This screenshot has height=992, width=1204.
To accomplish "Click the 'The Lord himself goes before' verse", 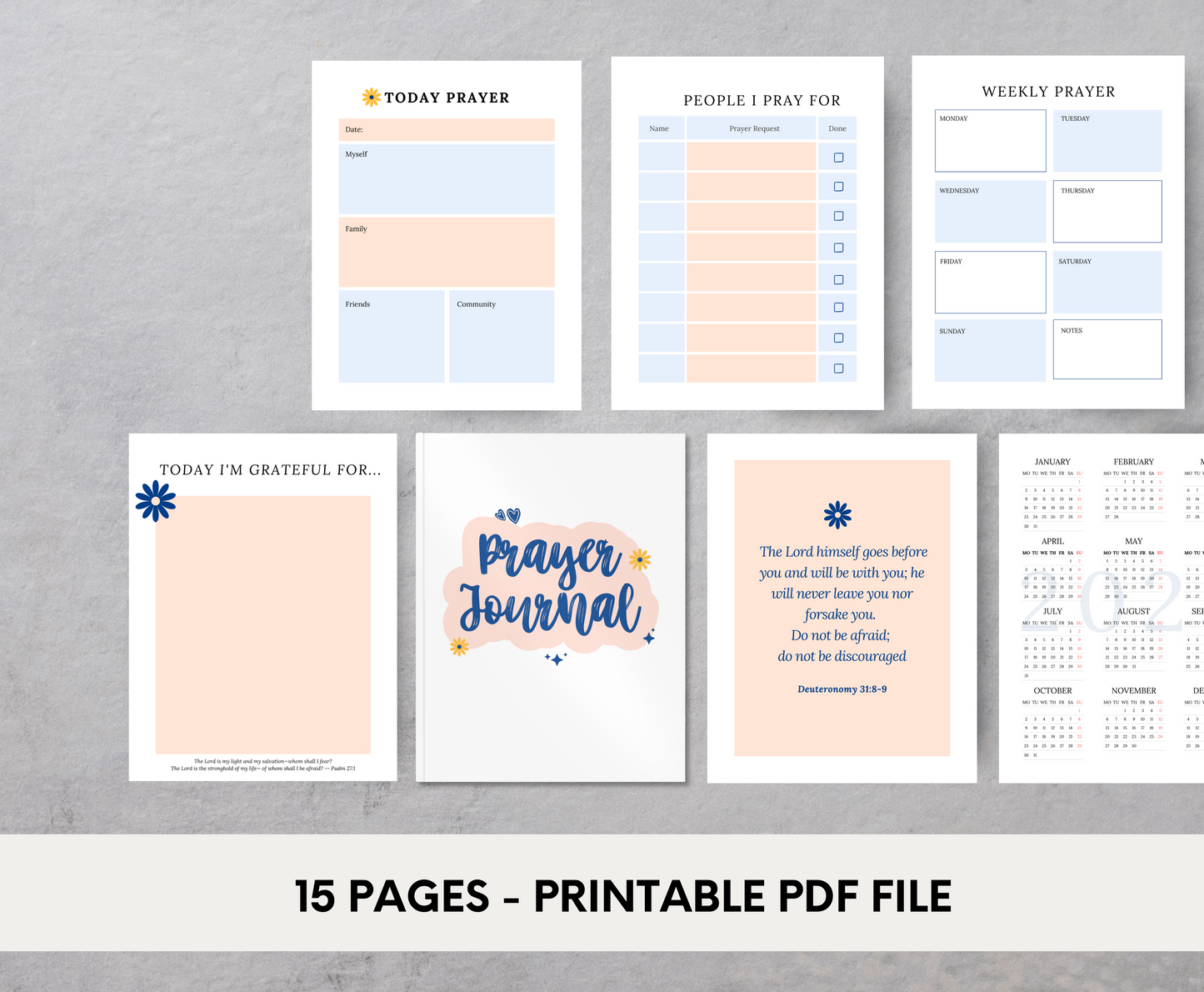I will pos(843,604).
